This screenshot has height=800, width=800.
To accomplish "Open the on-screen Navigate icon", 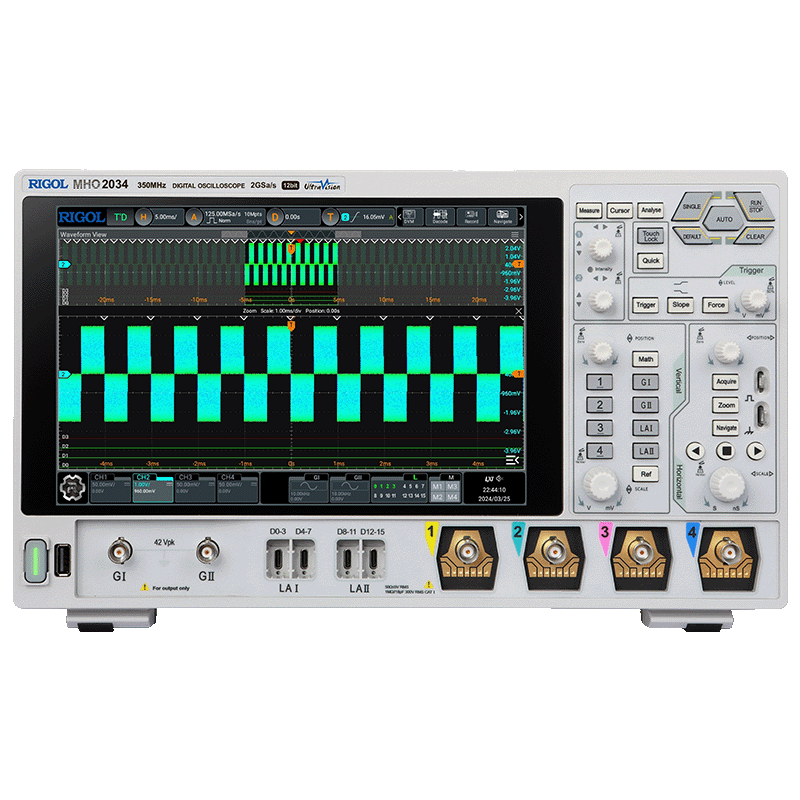I will tap(503, 216).
